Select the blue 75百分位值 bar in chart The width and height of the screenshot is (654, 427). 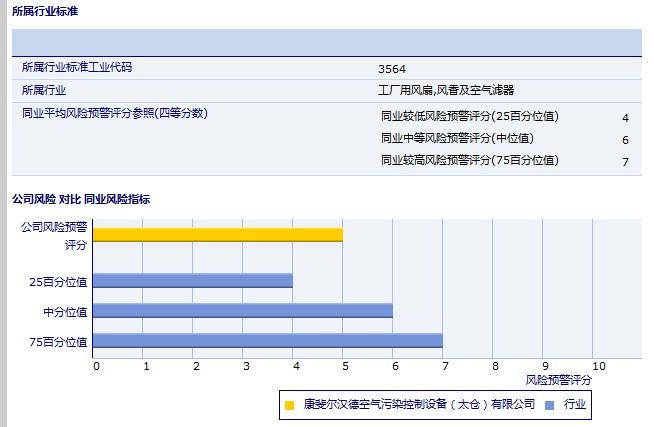click(268, 341)
